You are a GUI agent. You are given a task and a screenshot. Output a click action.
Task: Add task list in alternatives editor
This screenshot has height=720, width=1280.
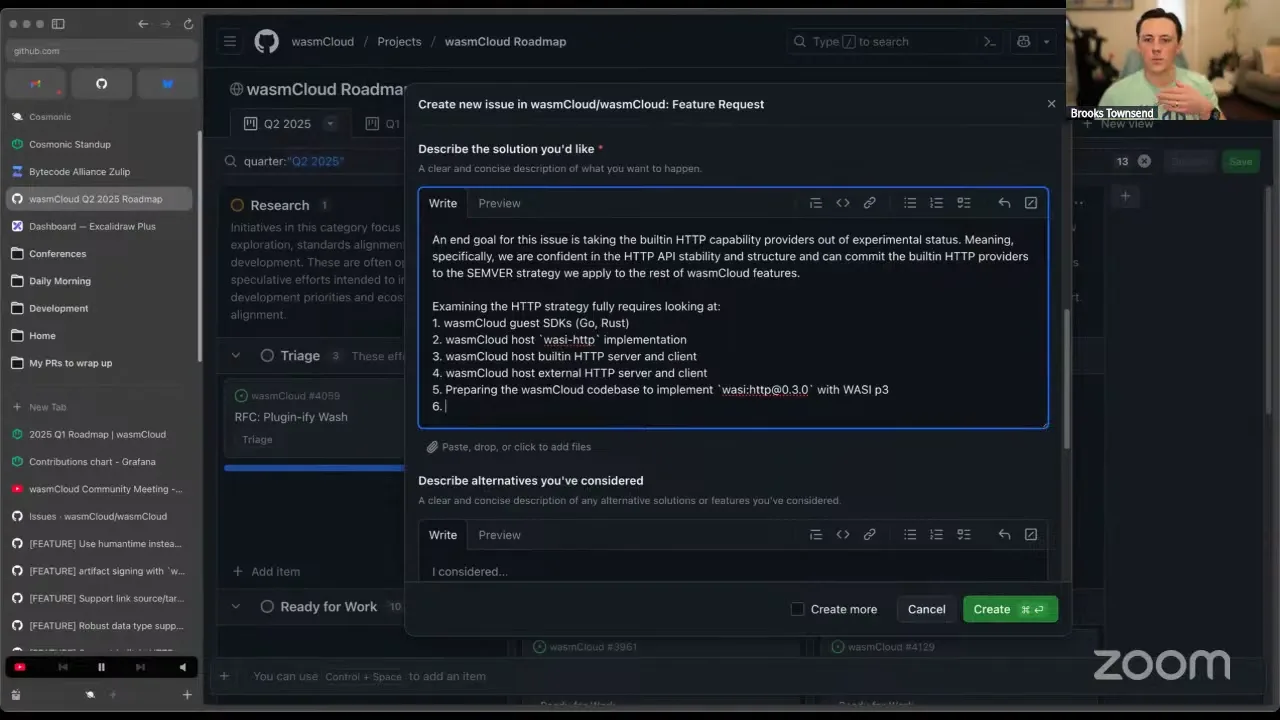964,535
